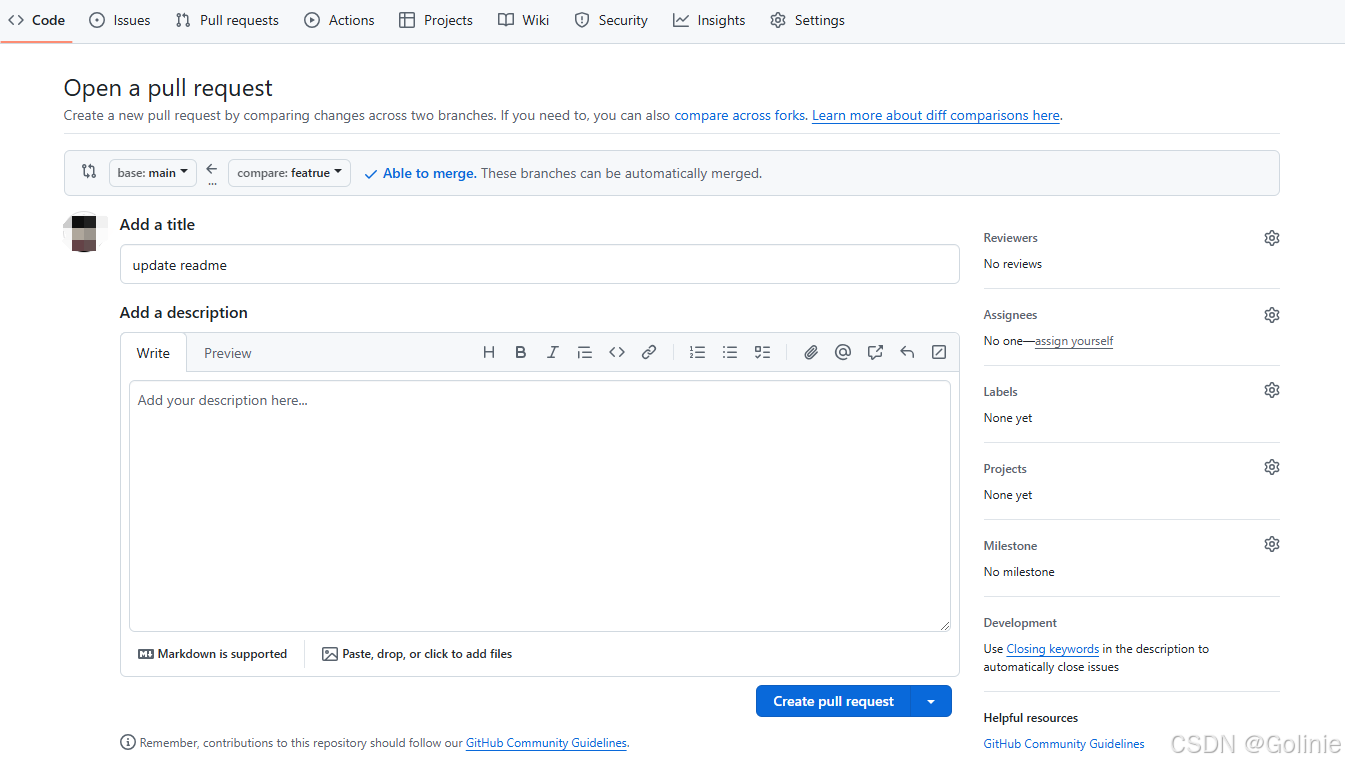The height and width of the screenshot is (766, 1345).
Task: Open Learn more about diff comparisons link
Action: [936, 115]
